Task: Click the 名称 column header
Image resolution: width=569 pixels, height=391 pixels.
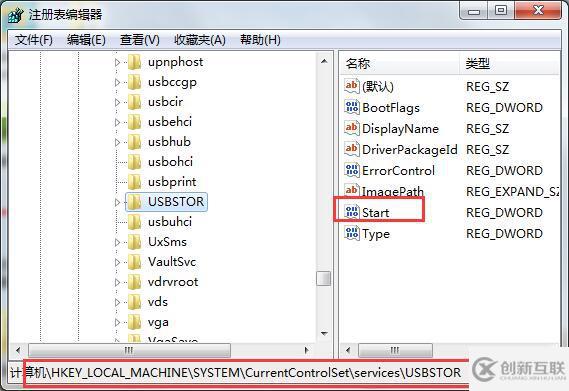Action: point(400,64)
